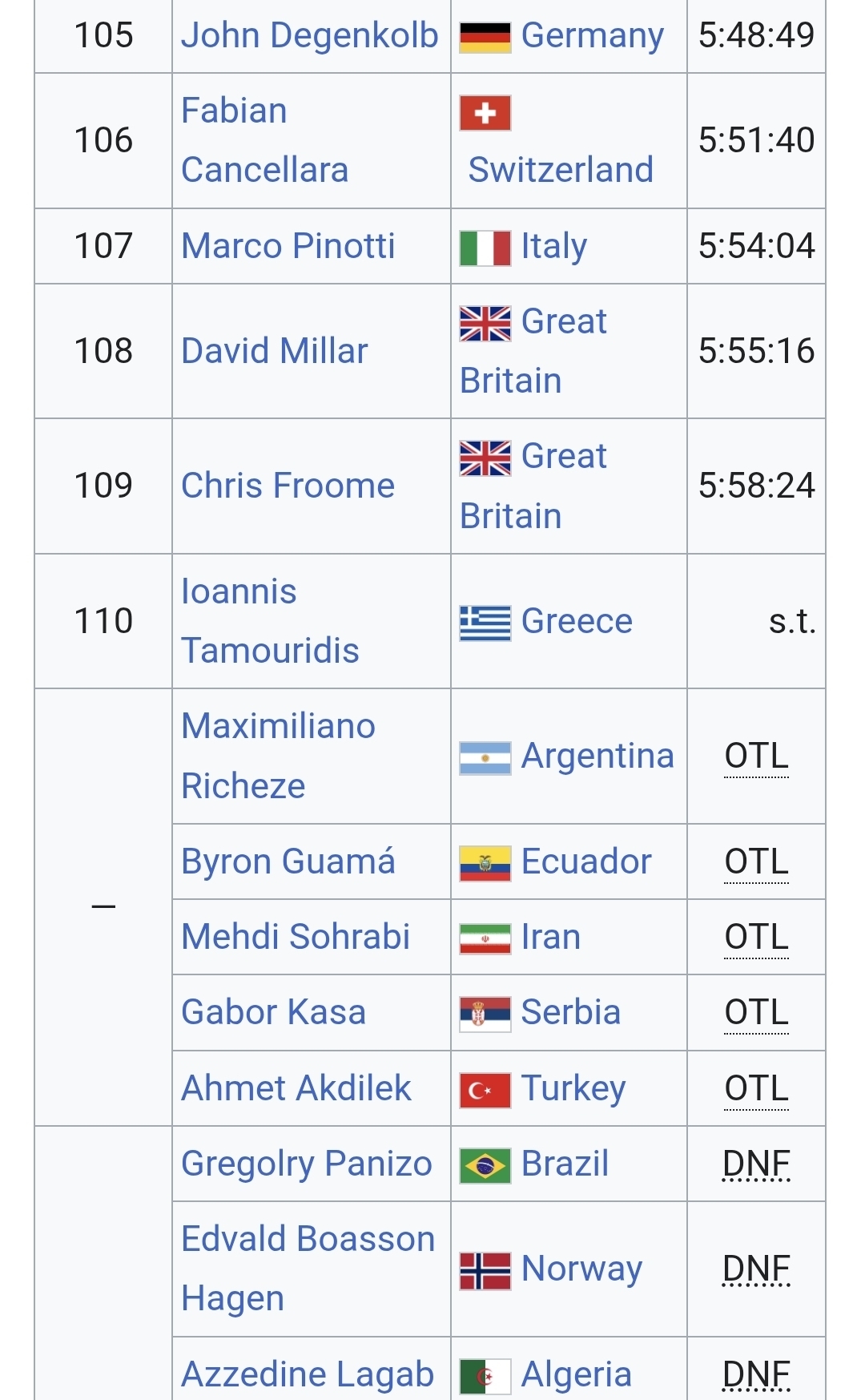Screen dimensions: 865x1400
Task: Follow the Ioannis Tamouridis link
Action: tap(269, 621)
